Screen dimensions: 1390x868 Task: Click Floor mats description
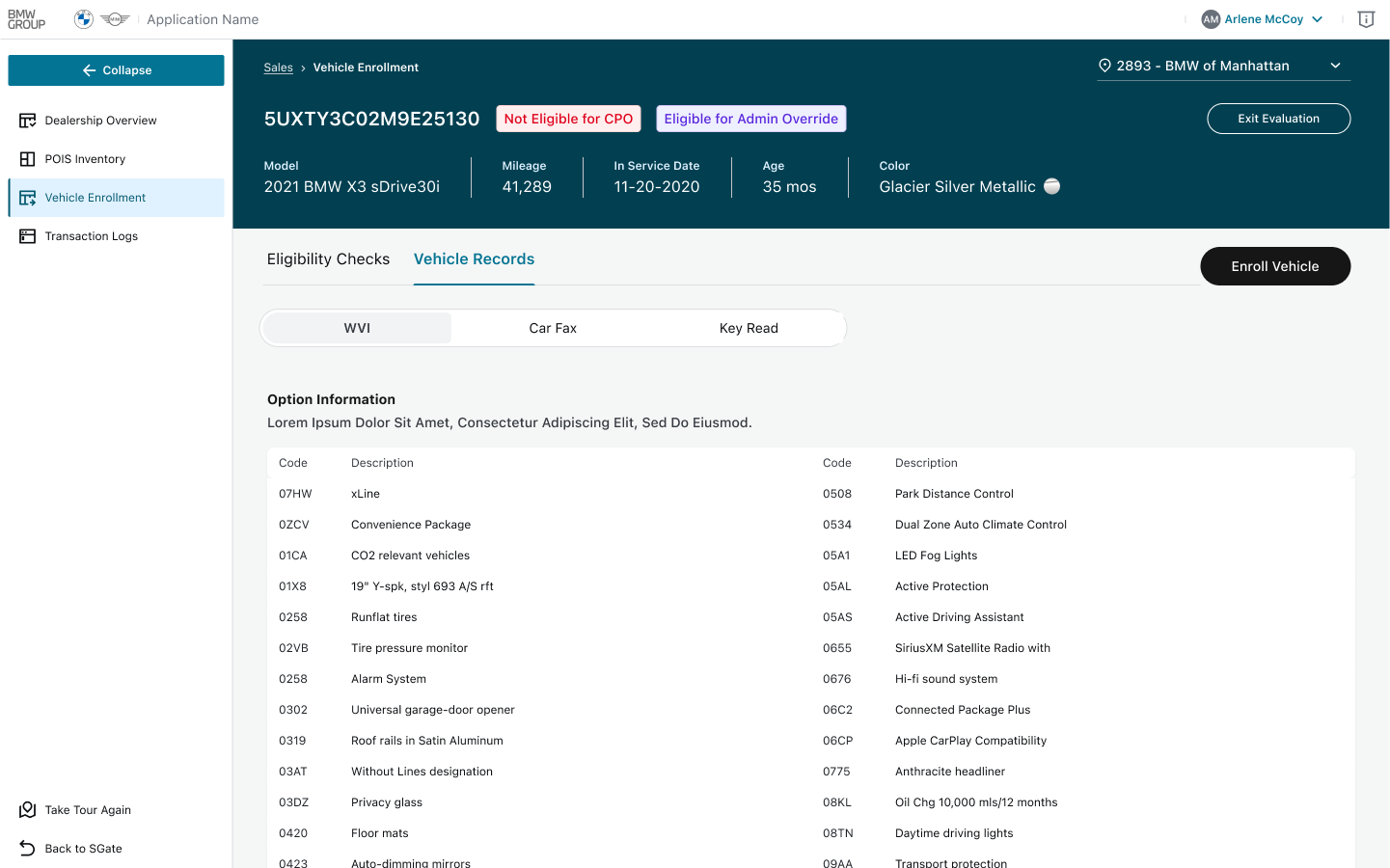coord(380,833)
